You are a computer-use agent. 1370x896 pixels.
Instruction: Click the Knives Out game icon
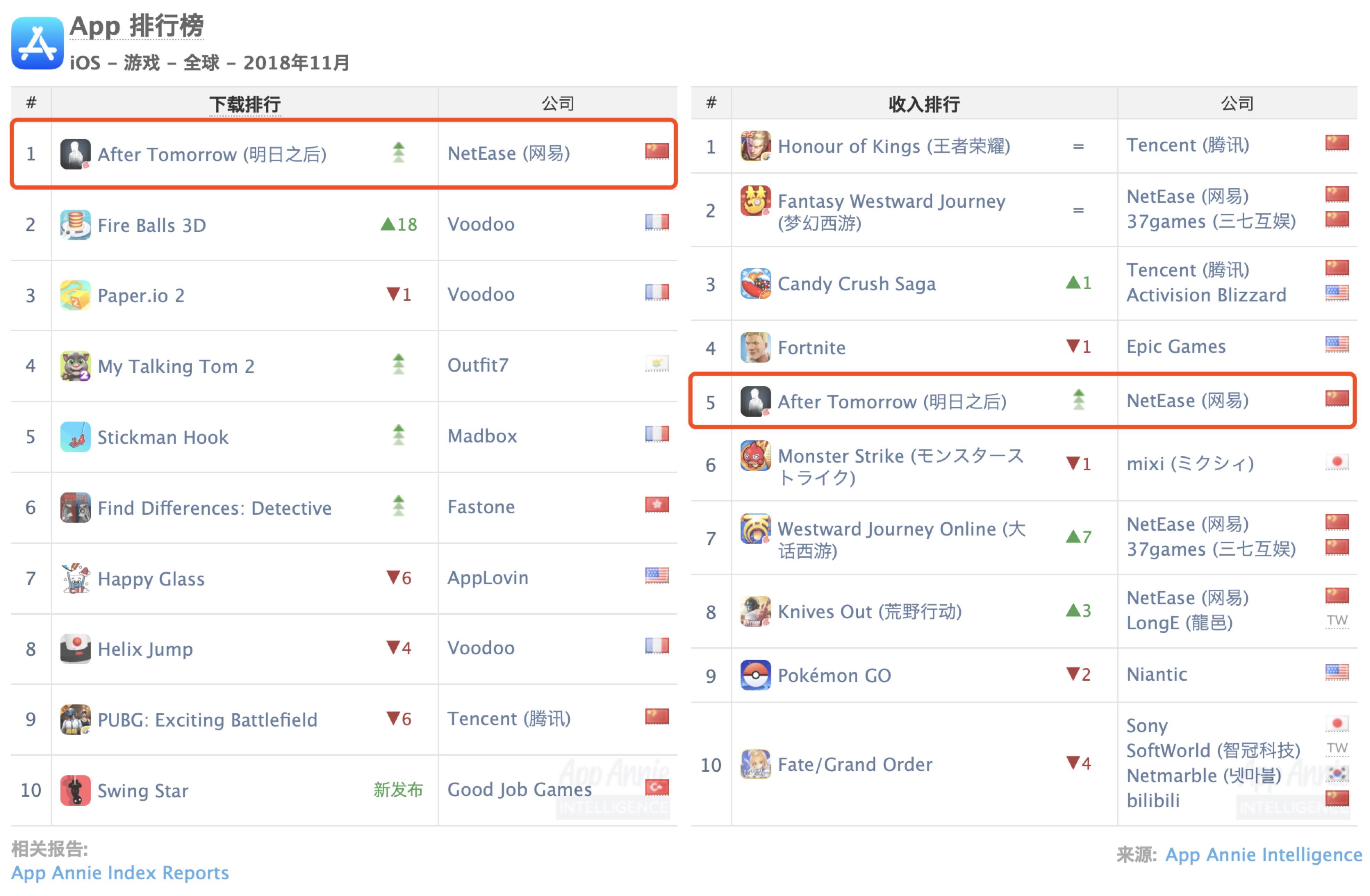coord(755,612)
